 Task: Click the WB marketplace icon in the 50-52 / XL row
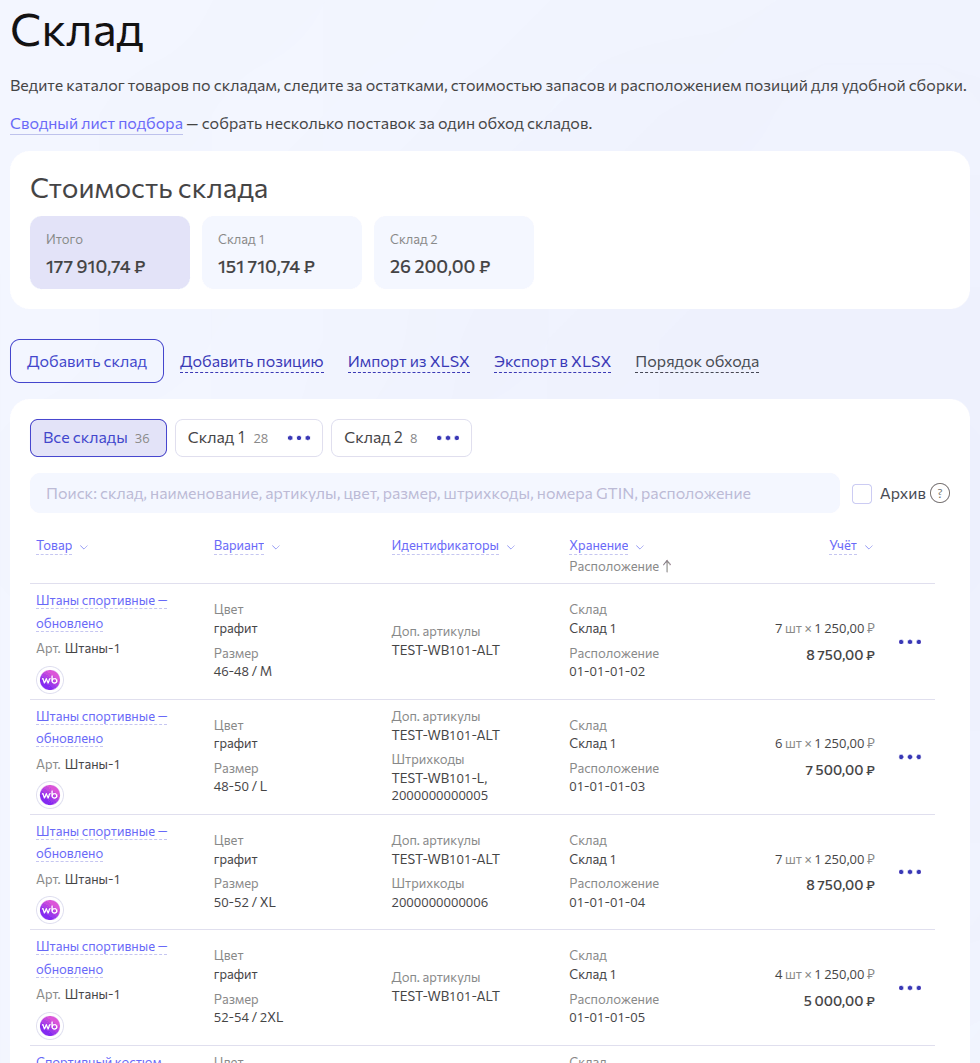coord(50,910)
